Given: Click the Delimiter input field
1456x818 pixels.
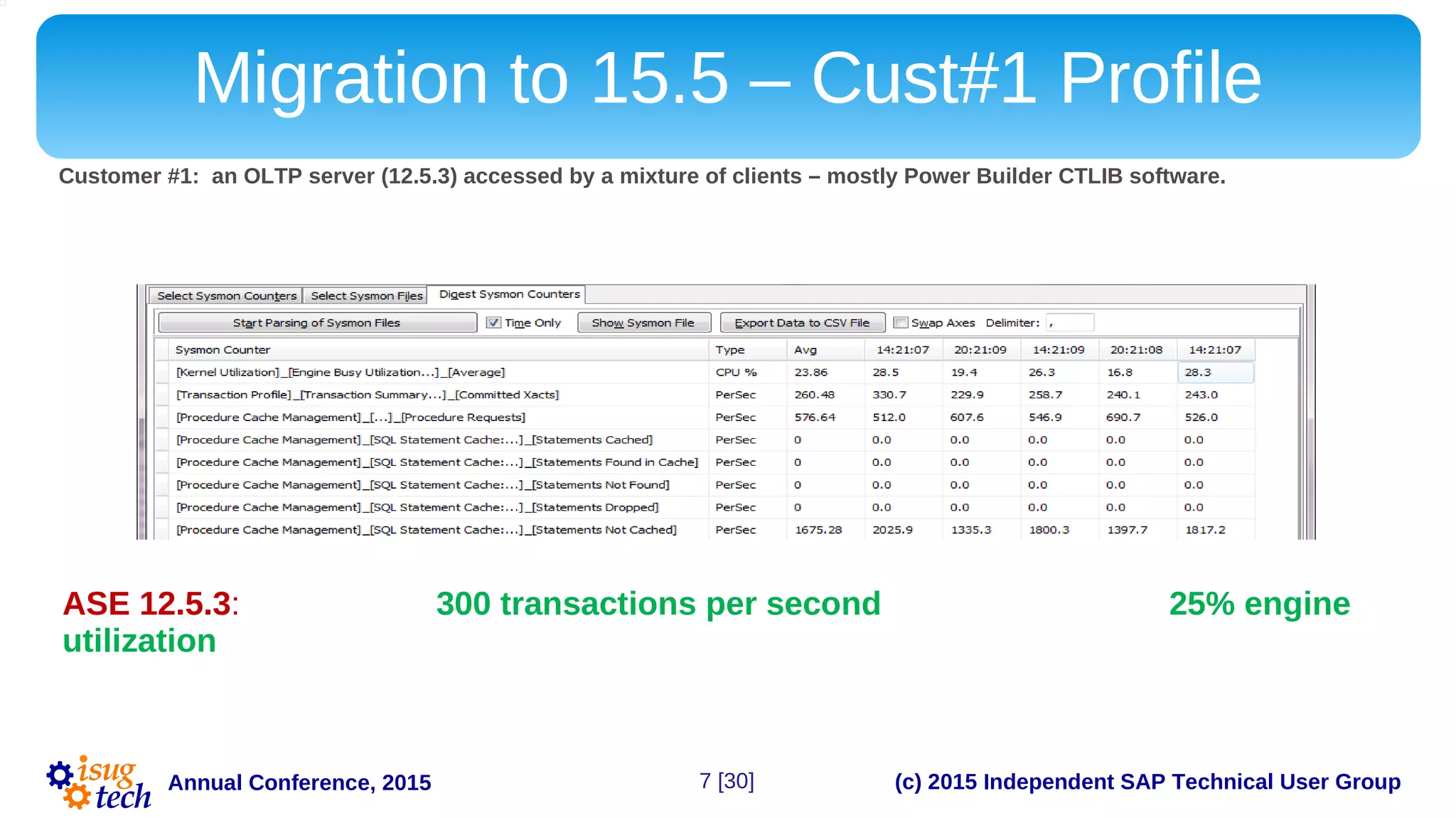Looking at the screenshot, I should pyautogui.click(x=1070, y=323).
